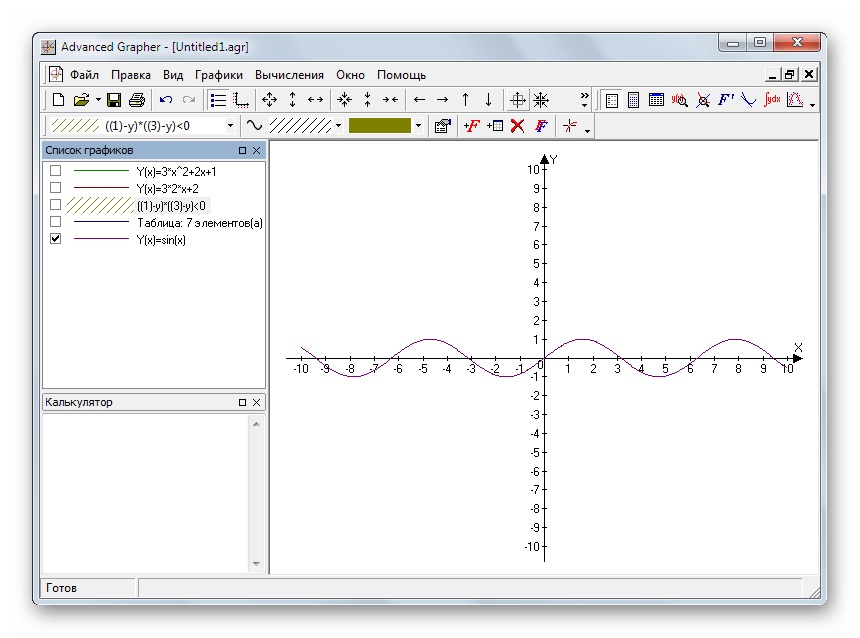Expand the calculus toolbar overflow arrow
The image size is (860, 638).
(x=812, y=104)
